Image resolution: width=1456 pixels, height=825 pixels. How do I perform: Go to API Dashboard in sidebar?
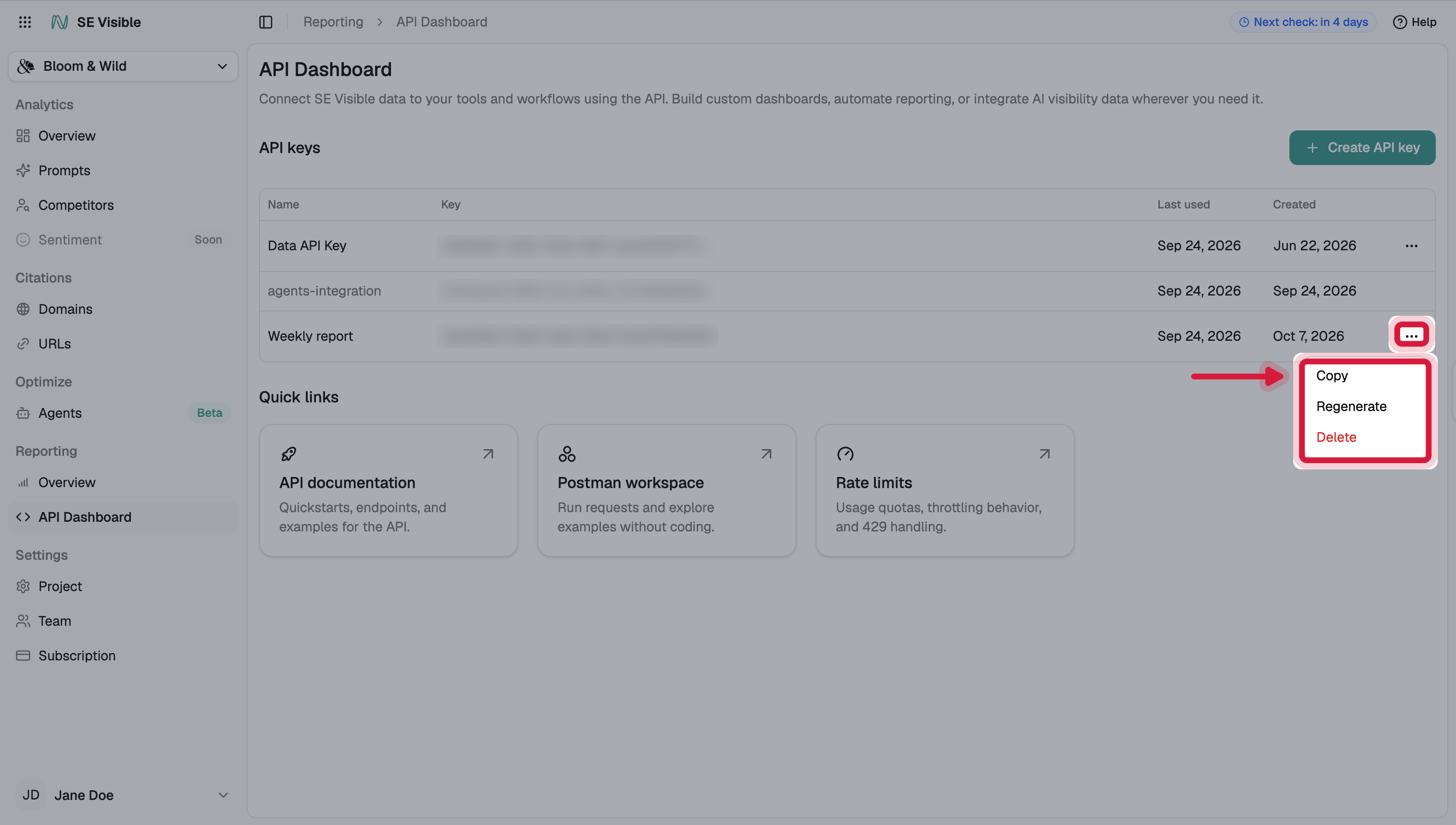pyautogui.click(x=123, y=517)
